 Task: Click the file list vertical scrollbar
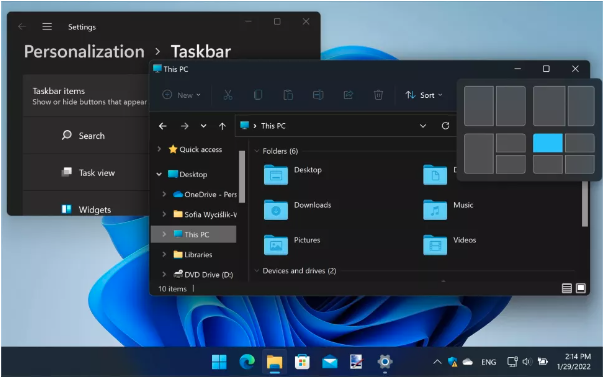pyautogui.click(x=585, y=203)
